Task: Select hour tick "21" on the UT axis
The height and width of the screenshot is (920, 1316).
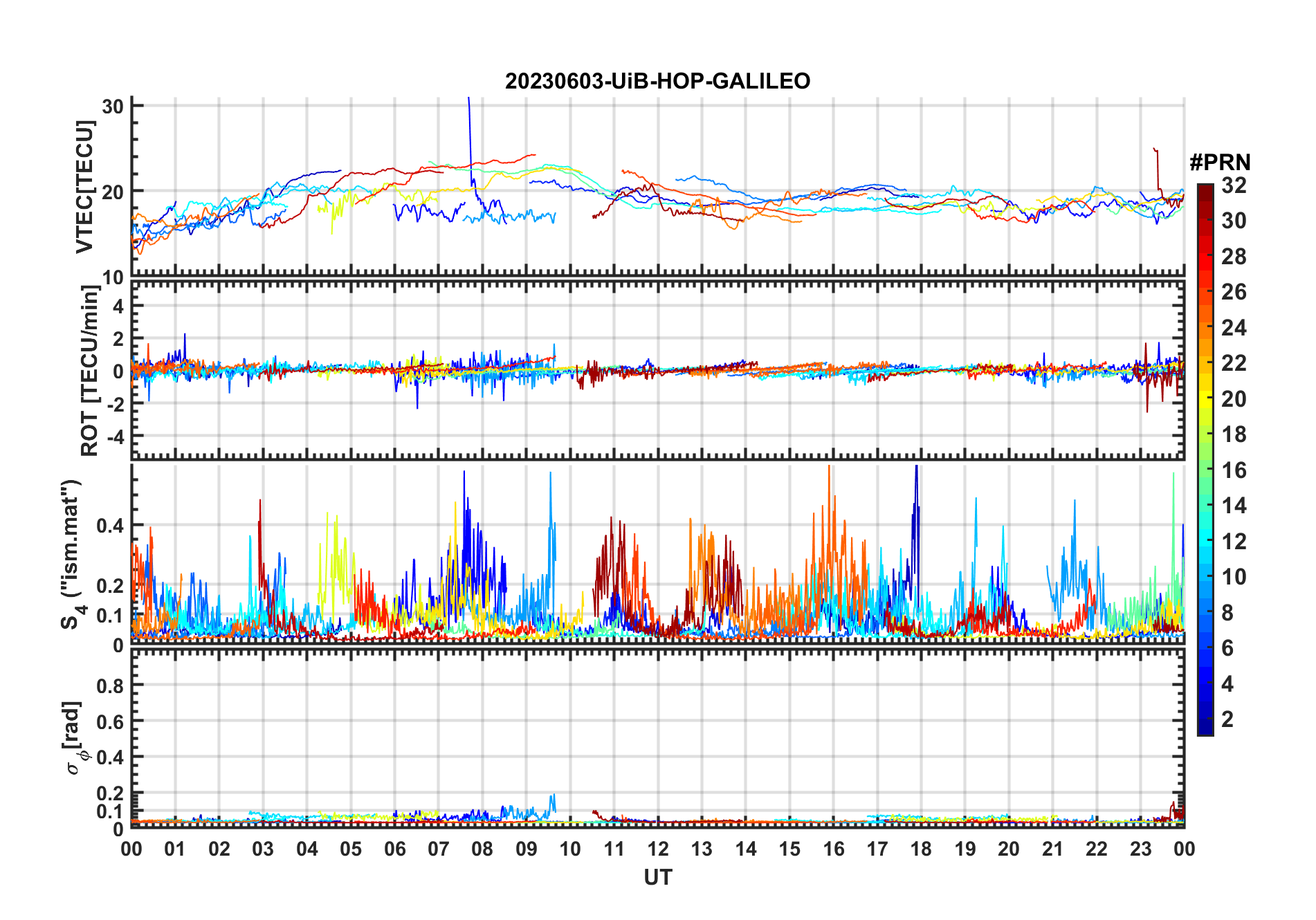Action: point(1052,849)
